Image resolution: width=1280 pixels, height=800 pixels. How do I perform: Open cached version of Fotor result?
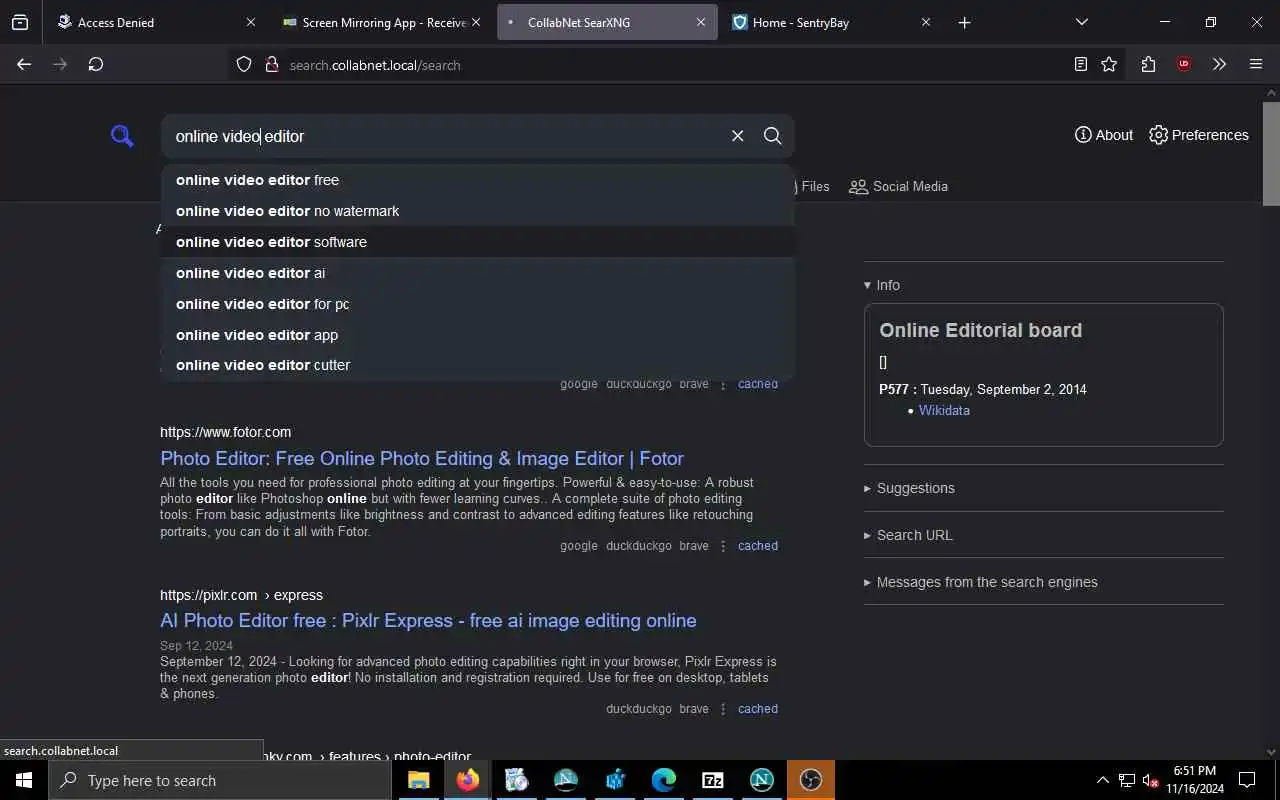(758, 546)
